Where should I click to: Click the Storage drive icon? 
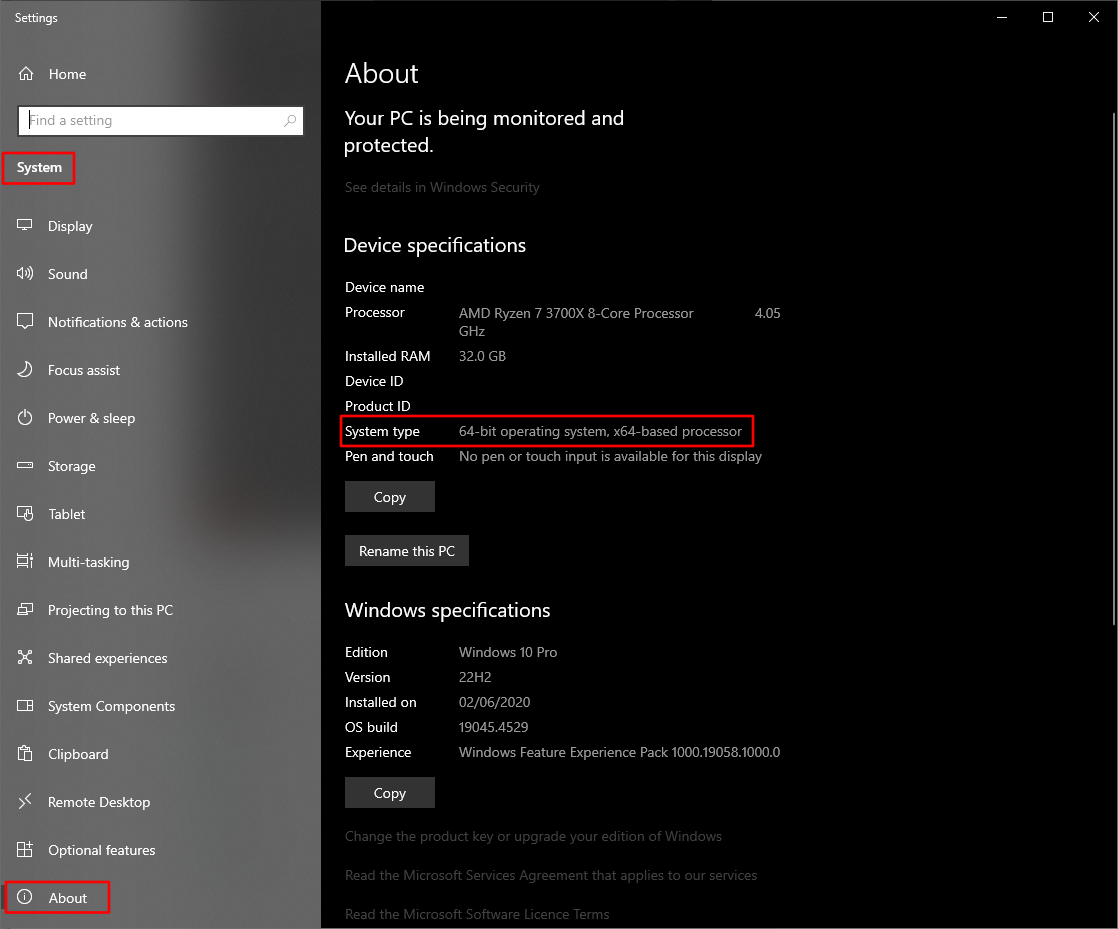tap(26, 466)
